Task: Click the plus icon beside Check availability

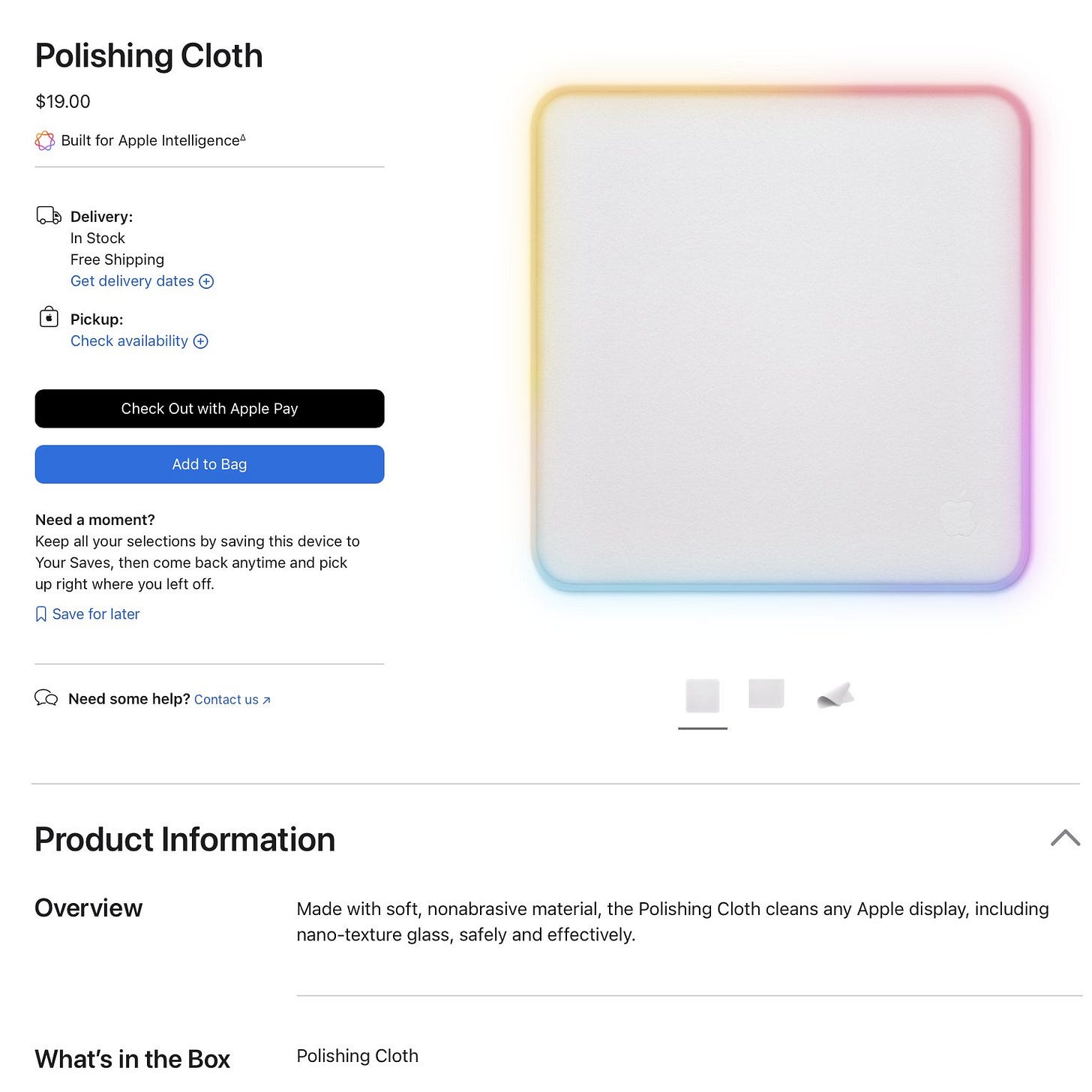Action: tap(200, 341)
